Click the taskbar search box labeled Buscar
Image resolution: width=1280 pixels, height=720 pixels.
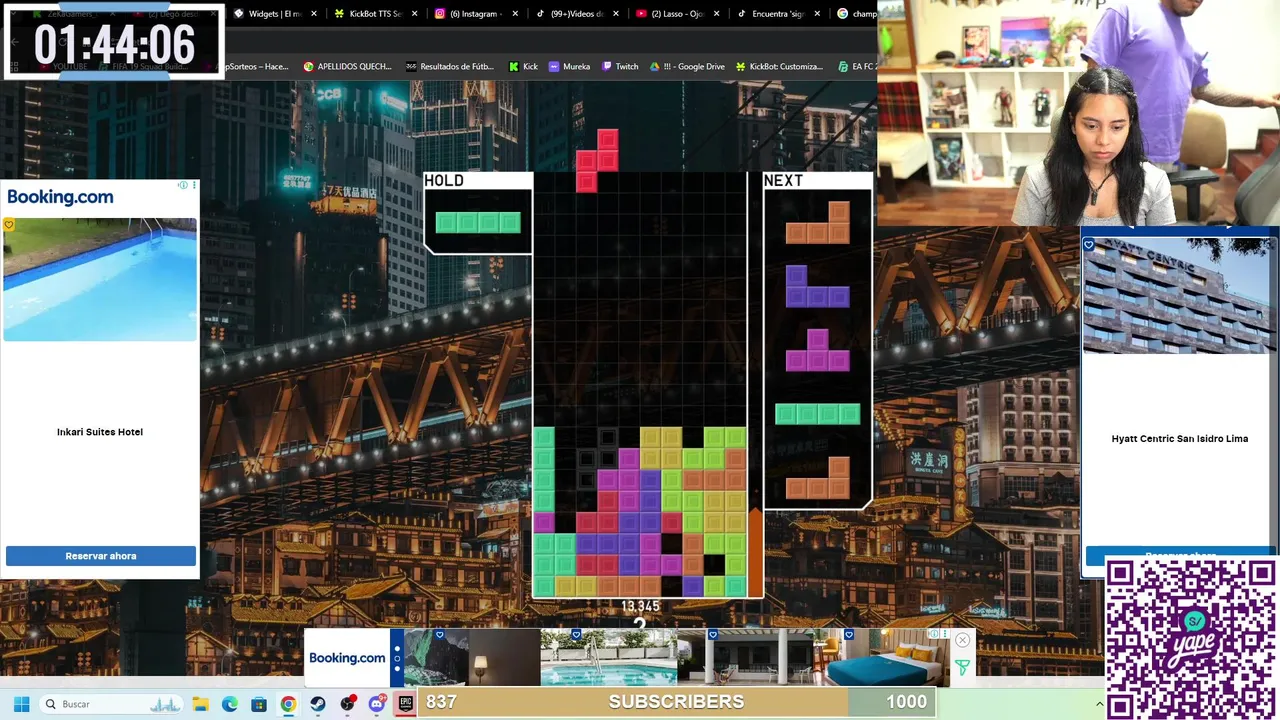112,704
